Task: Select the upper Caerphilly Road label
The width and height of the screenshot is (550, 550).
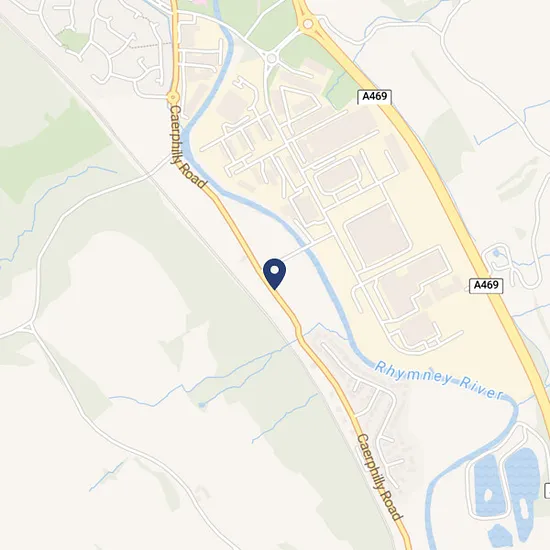Action: [187, 147]
